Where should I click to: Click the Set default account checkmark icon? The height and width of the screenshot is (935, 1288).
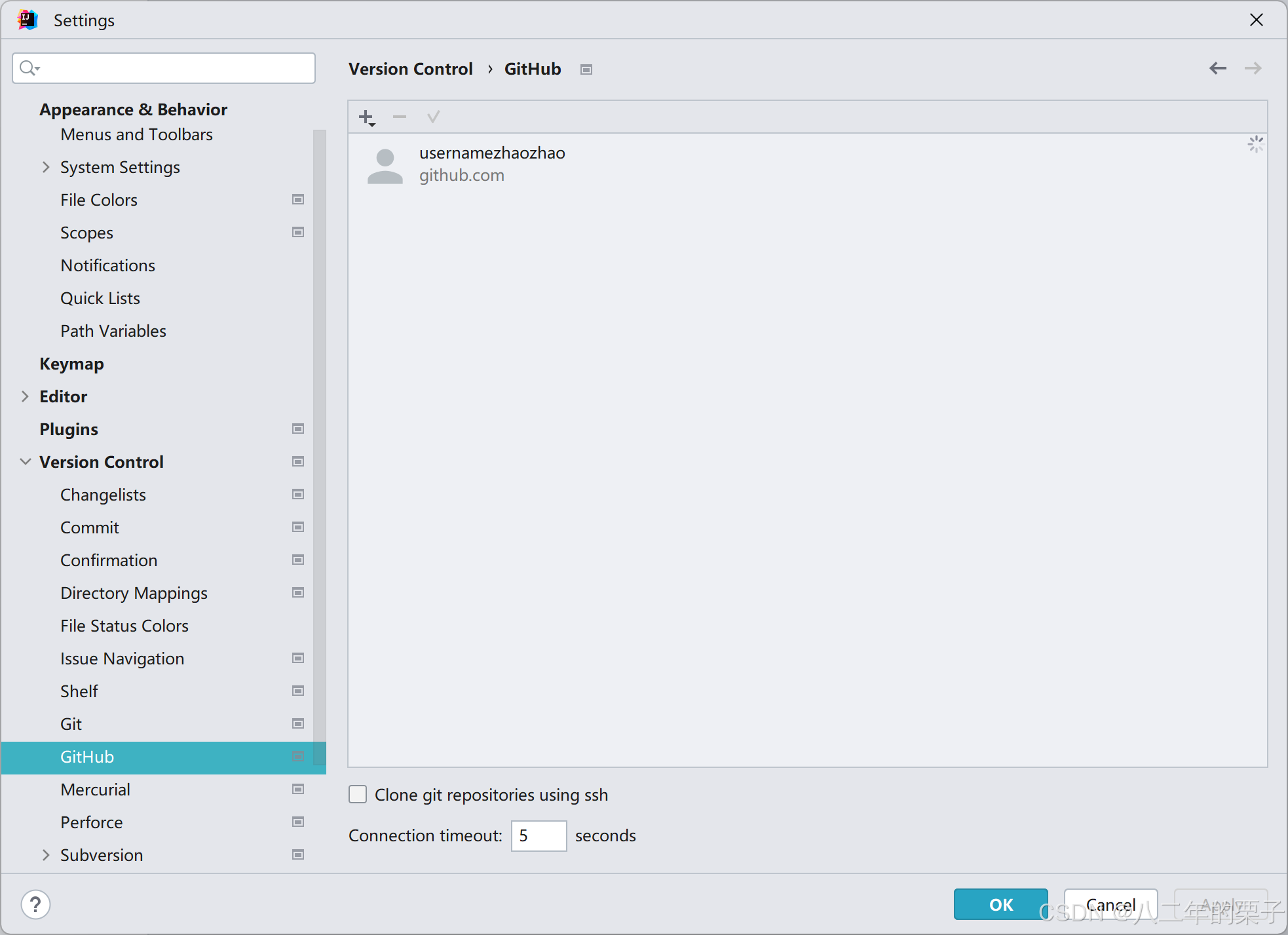[x=433, y=117]
